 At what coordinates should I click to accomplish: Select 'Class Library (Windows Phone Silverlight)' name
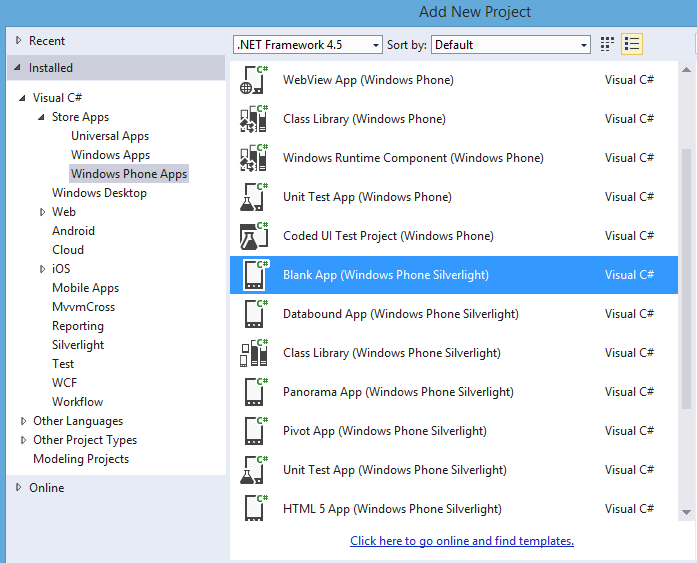[392, 353]
